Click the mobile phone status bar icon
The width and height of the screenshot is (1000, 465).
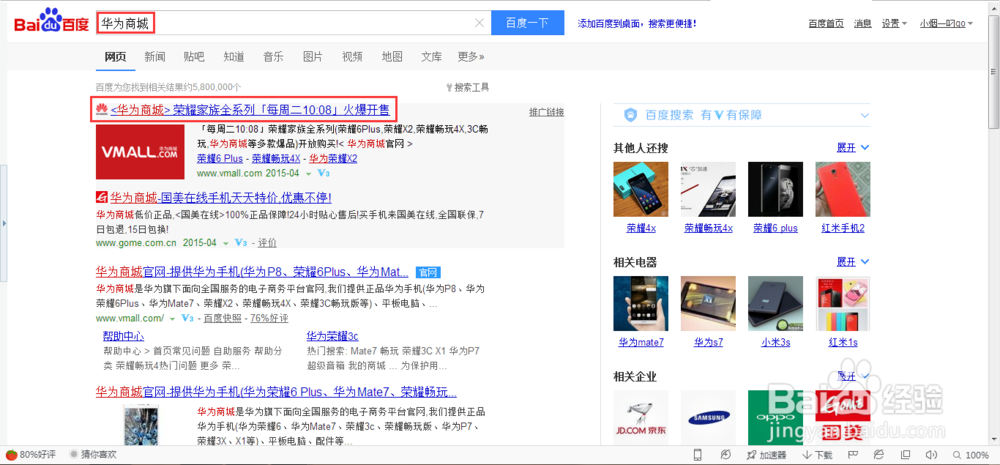697,455
